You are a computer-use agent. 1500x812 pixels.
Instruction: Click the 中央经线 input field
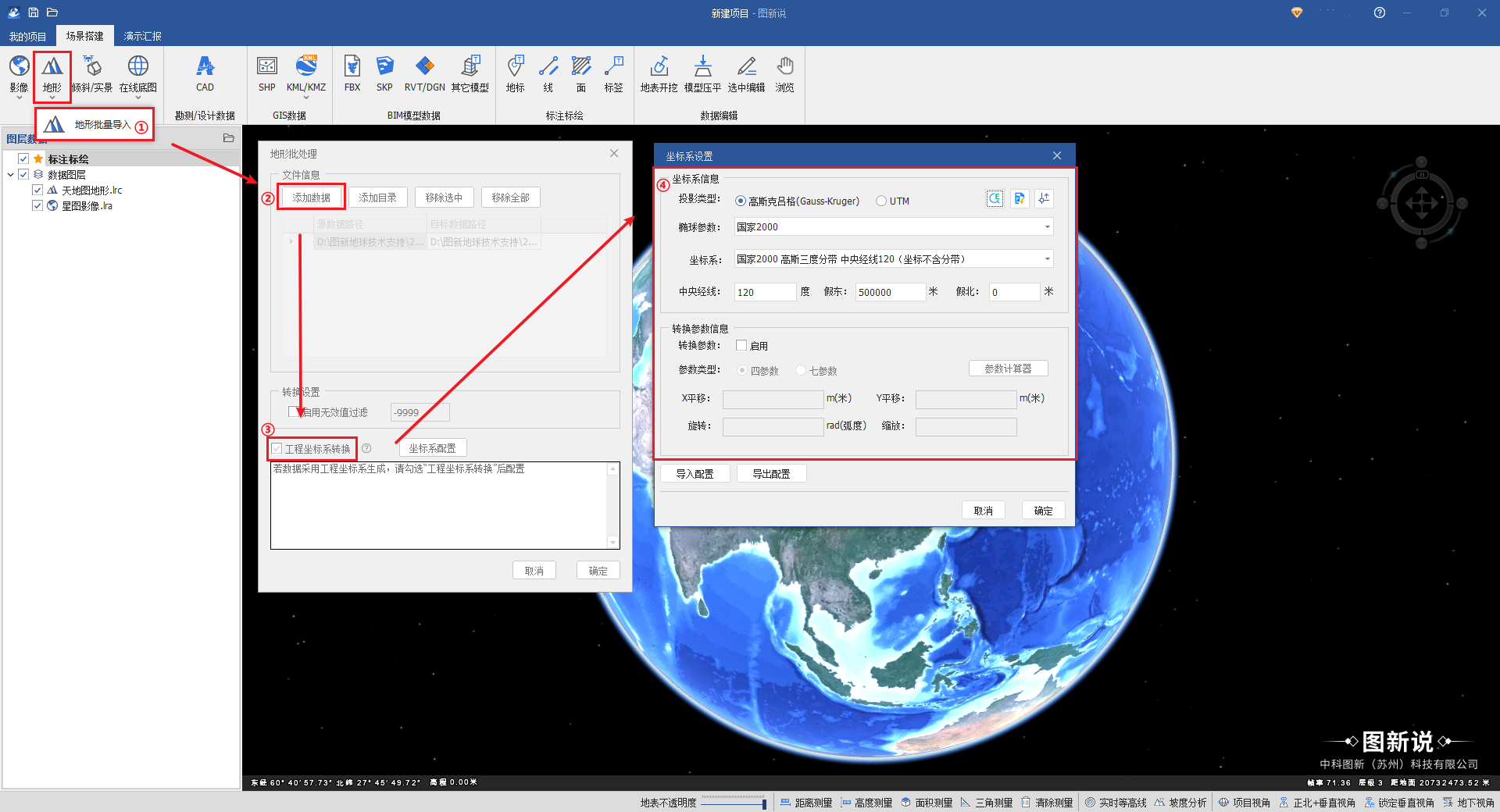764,292
